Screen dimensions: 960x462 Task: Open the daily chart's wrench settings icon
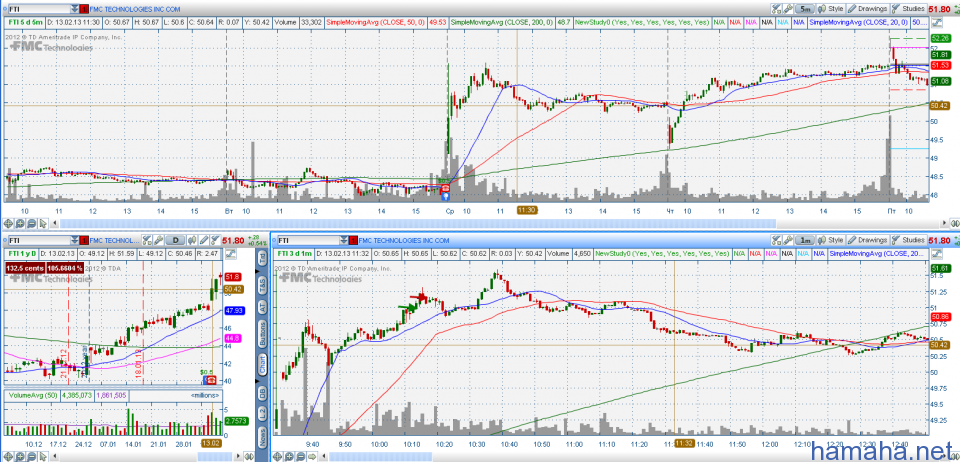click(x=159, y=240)
